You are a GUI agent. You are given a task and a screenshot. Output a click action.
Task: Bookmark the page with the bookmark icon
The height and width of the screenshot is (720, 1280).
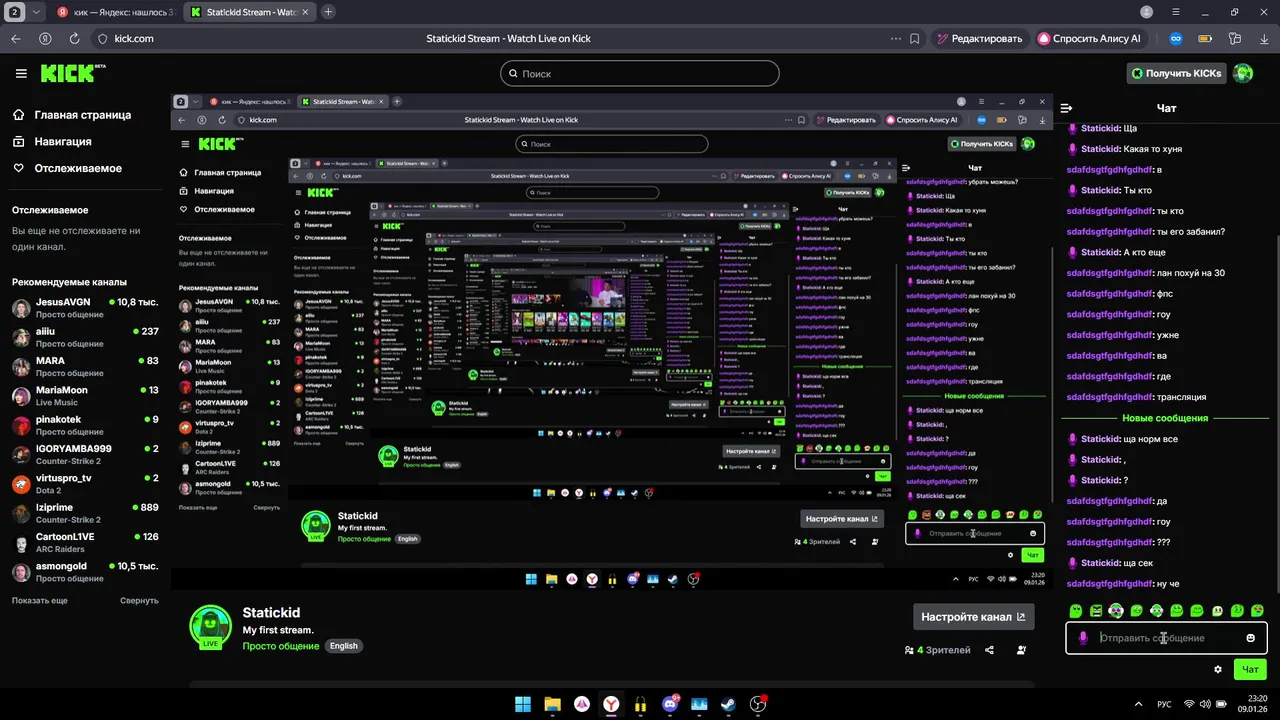click(915, 39)
